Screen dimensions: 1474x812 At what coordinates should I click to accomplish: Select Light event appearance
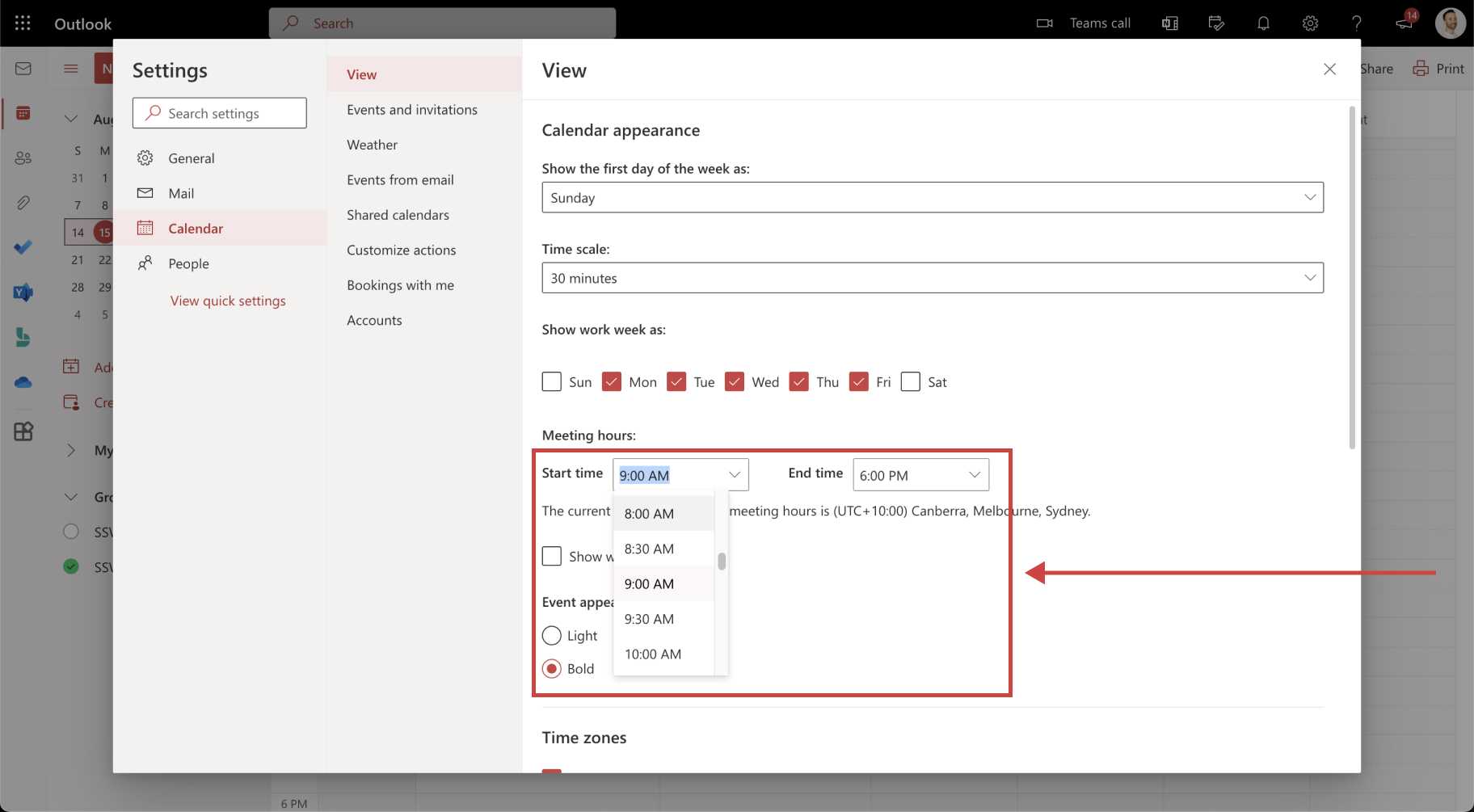coord(552,636)
